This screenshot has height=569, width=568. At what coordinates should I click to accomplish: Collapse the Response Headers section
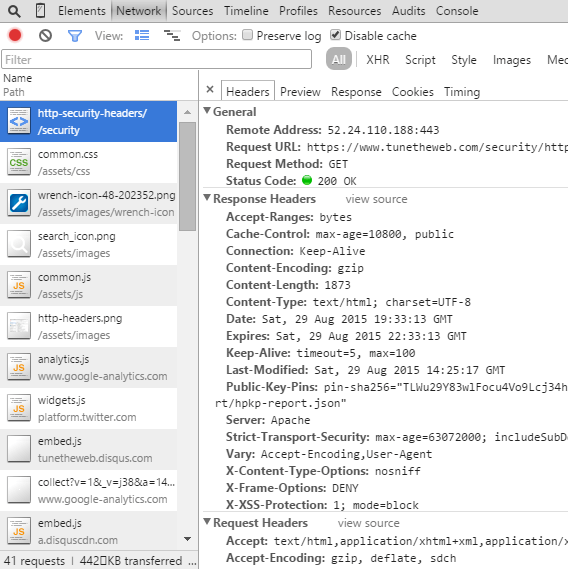pos(207,198)
